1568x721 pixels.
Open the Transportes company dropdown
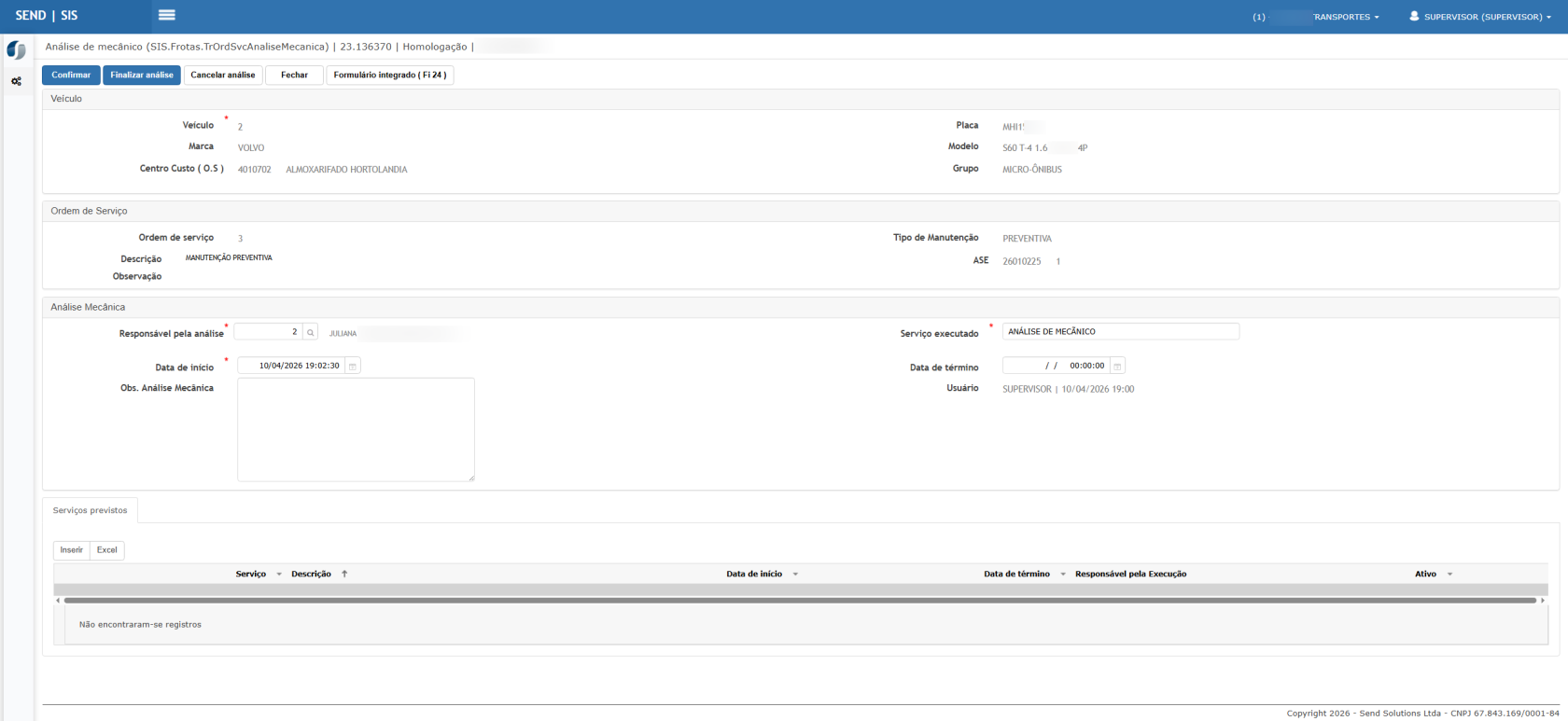click(1344, 17)
